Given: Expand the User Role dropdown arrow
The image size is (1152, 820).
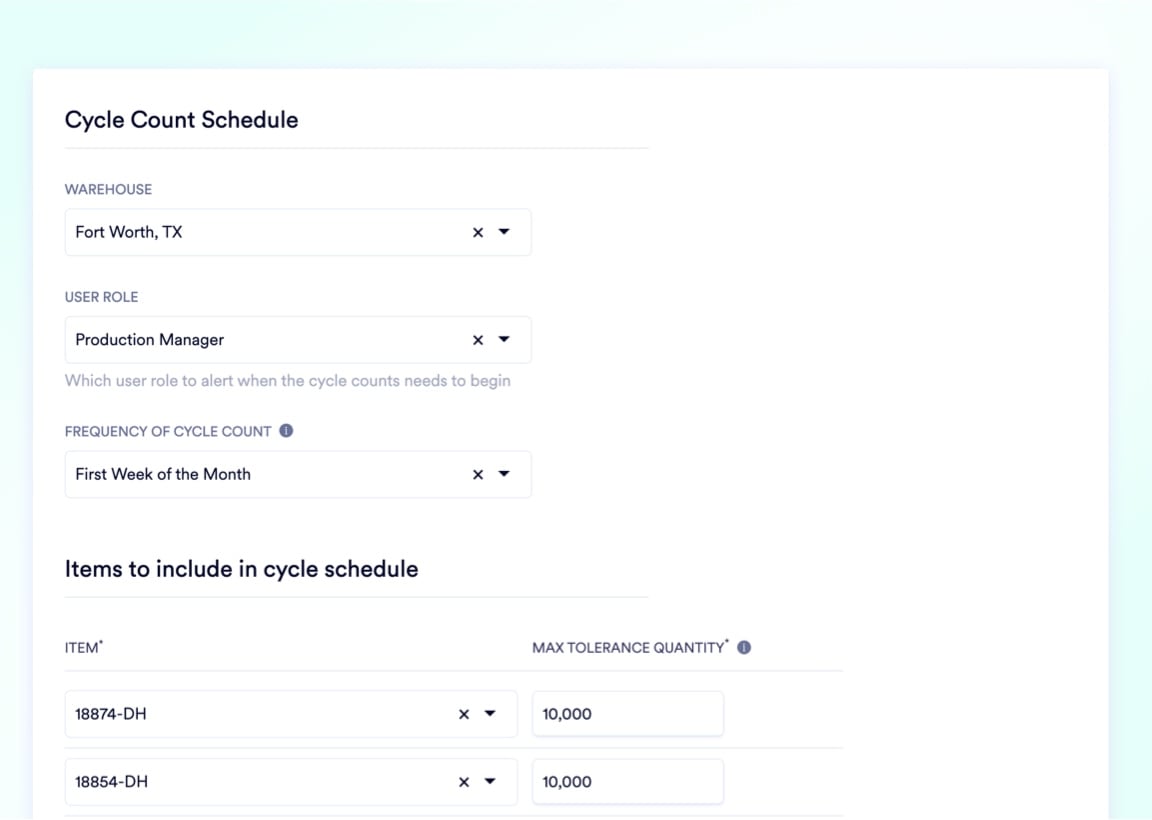Looking at the screenshot, I should coord(504,339).
